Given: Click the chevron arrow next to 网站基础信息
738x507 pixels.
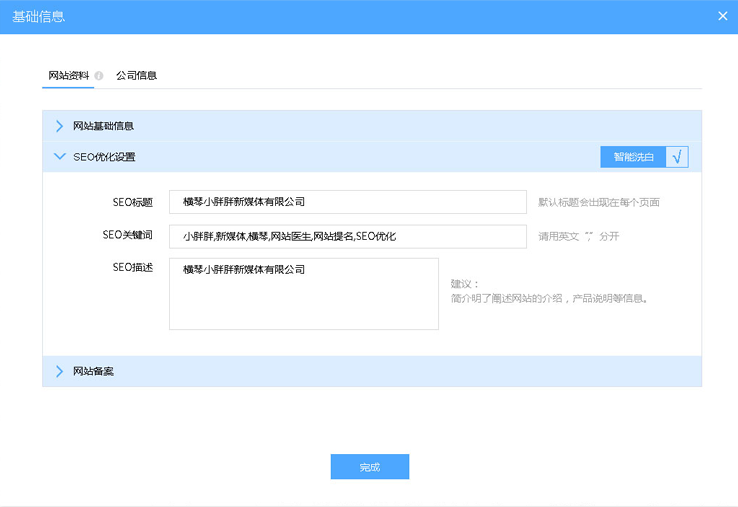Looking at the screenshot, I should (60, 126).
